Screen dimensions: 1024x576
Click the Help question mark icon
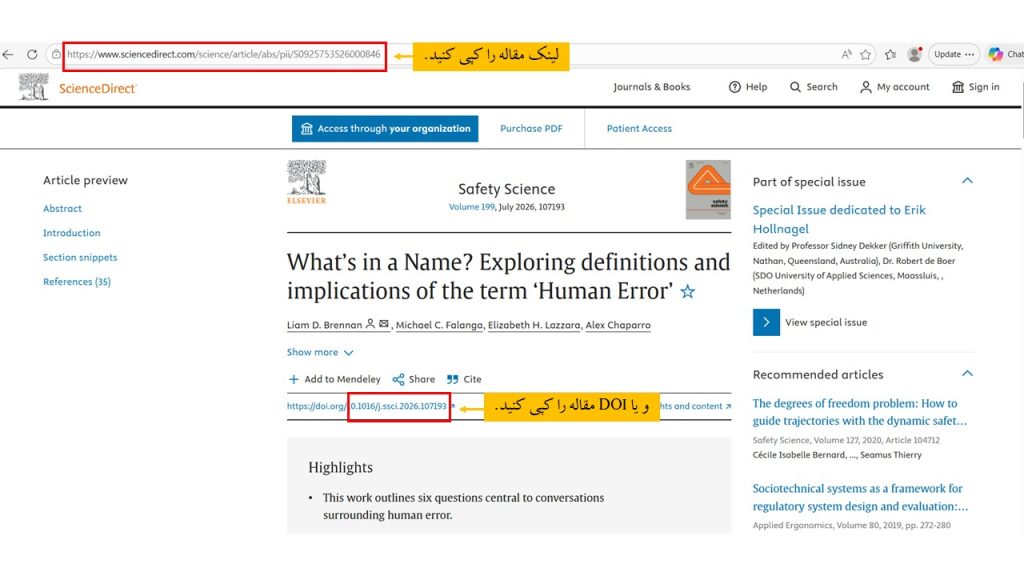click(x=735, y=87)
